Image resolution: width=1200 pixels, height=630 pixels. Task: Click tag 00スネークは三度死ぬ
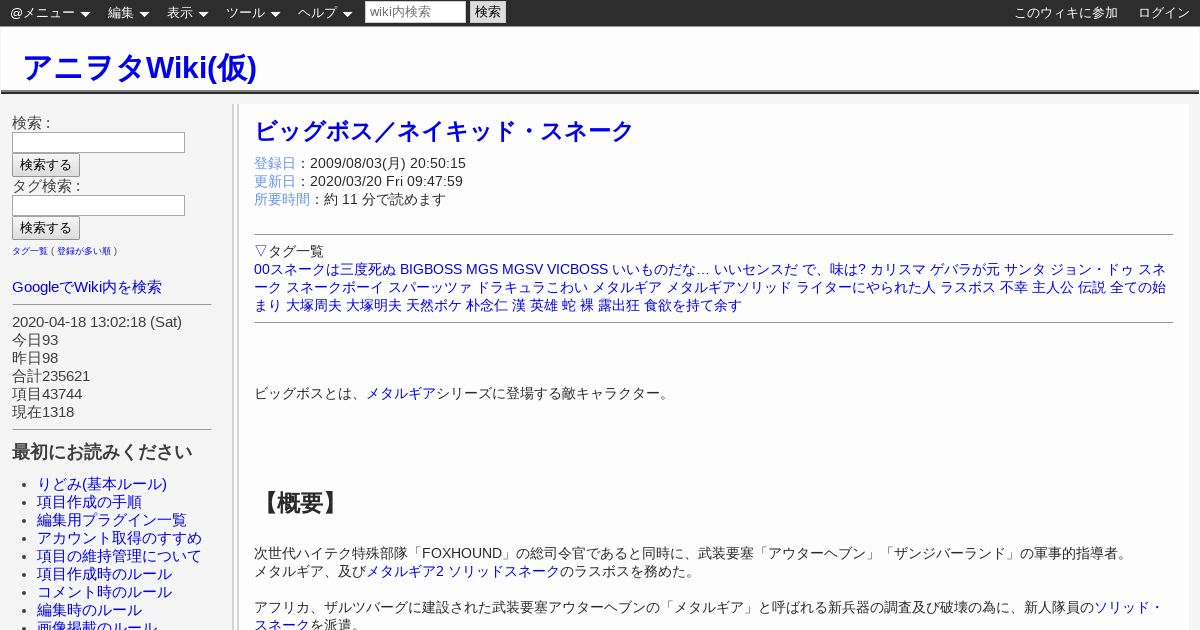point(325,269)
